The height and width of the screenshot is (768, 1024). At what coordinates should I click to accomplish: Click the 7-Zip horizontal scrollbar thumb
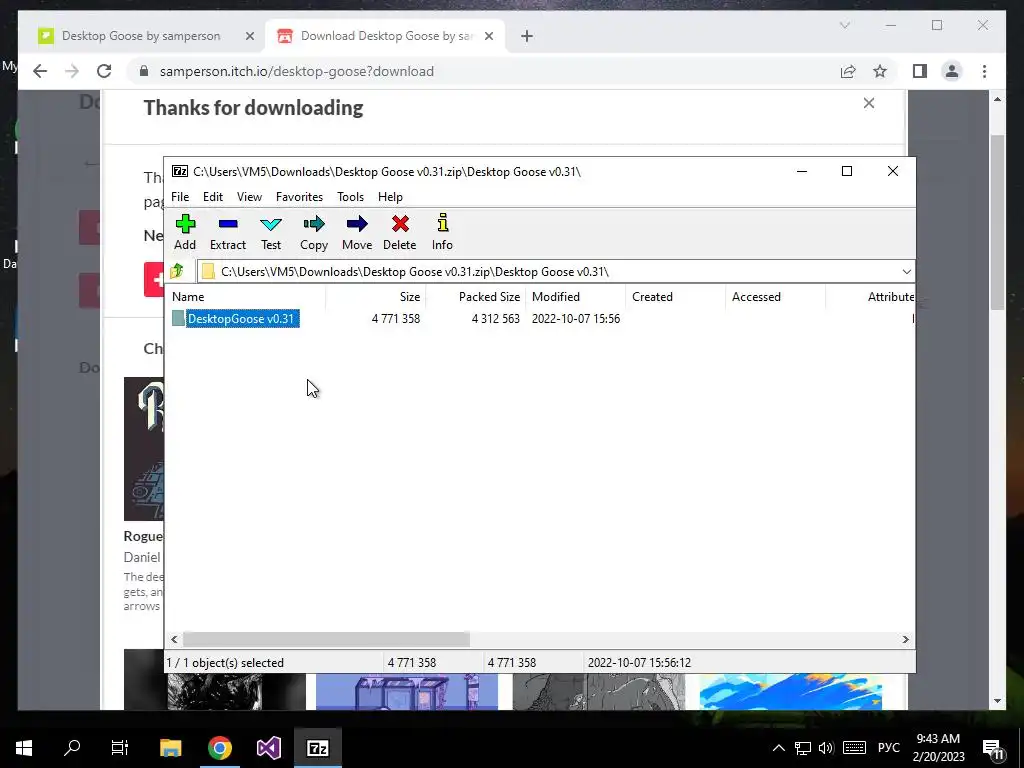[326, 639]
